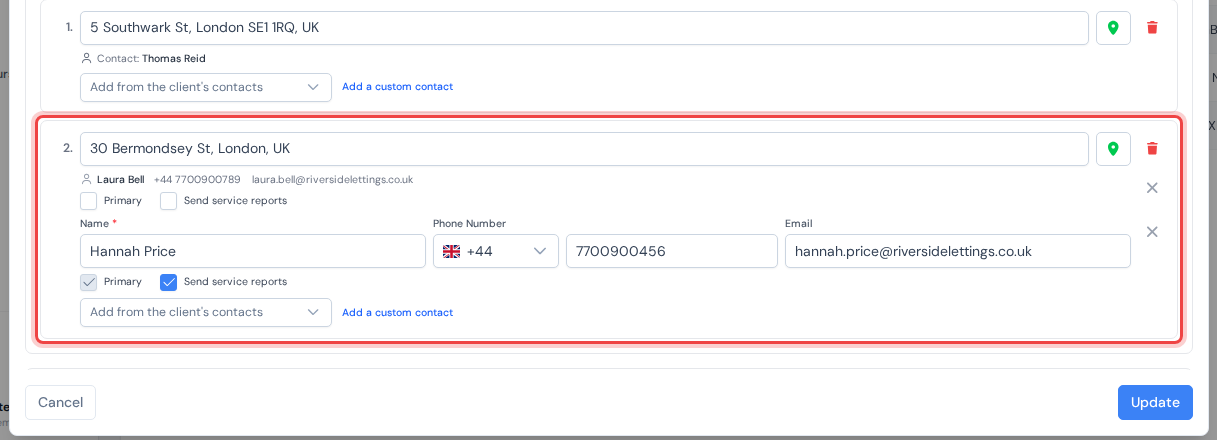Delete the 30 Bermondsey St address row
Image resolution: width=1217 pixels, height=440 pixels.
click(x=1152, y=149)
